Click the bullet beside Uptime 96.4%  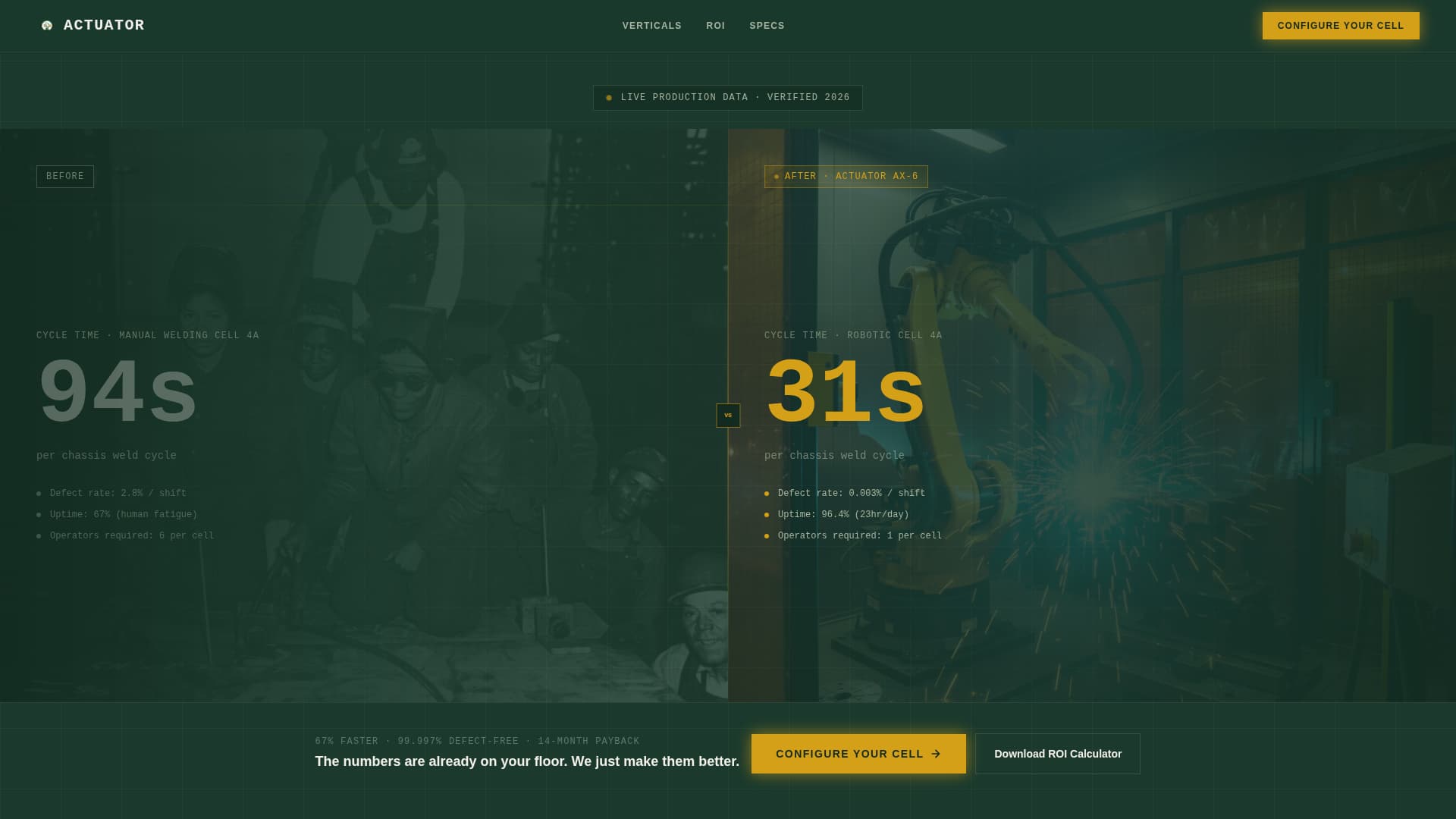coord(766,514)
